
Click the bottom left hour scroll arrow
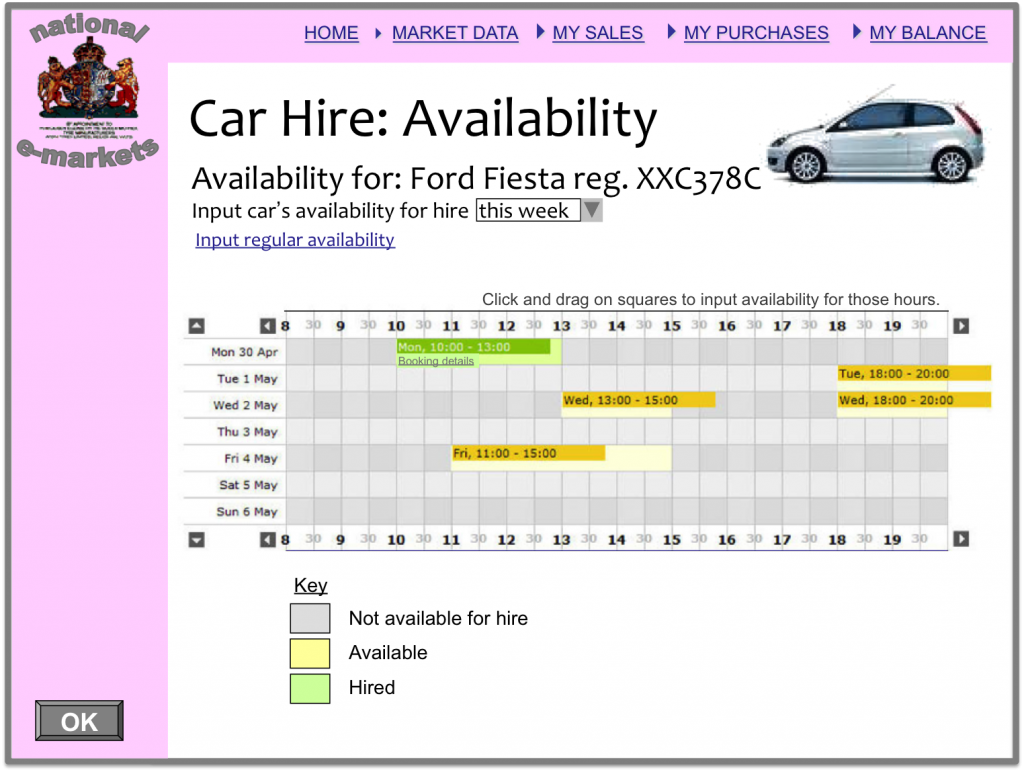point(267,540)
